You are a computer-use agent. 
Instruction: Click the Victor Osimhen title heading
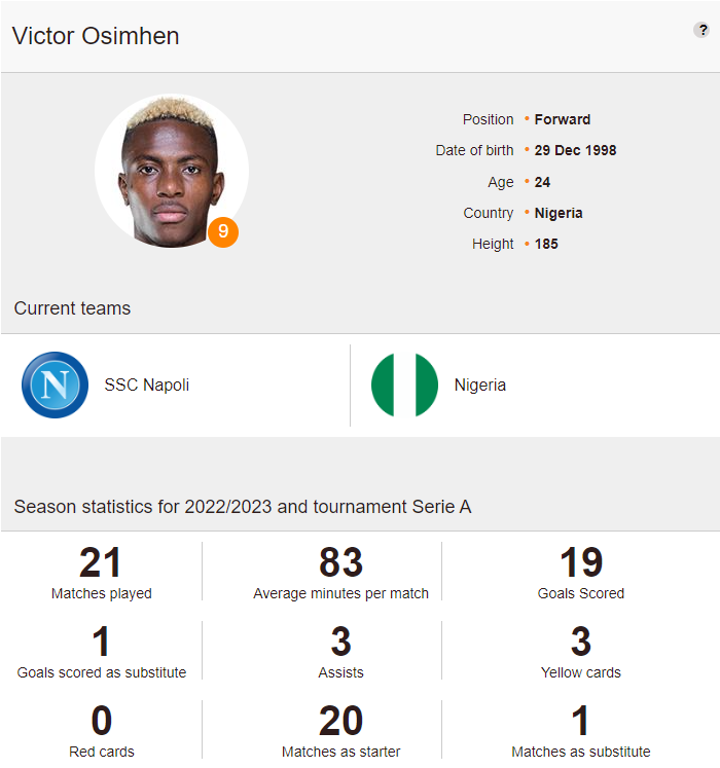coord(96,36)
